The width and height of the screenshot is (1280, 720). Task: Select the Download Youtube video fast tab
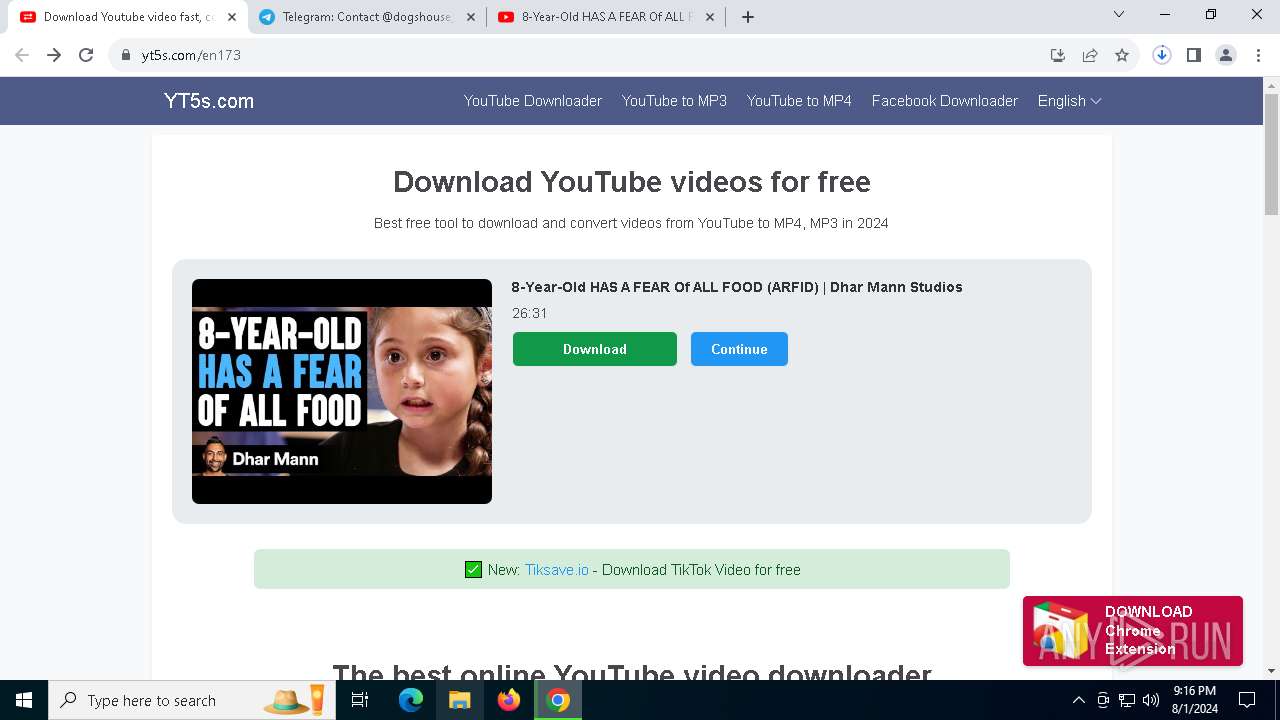point(128,17)
